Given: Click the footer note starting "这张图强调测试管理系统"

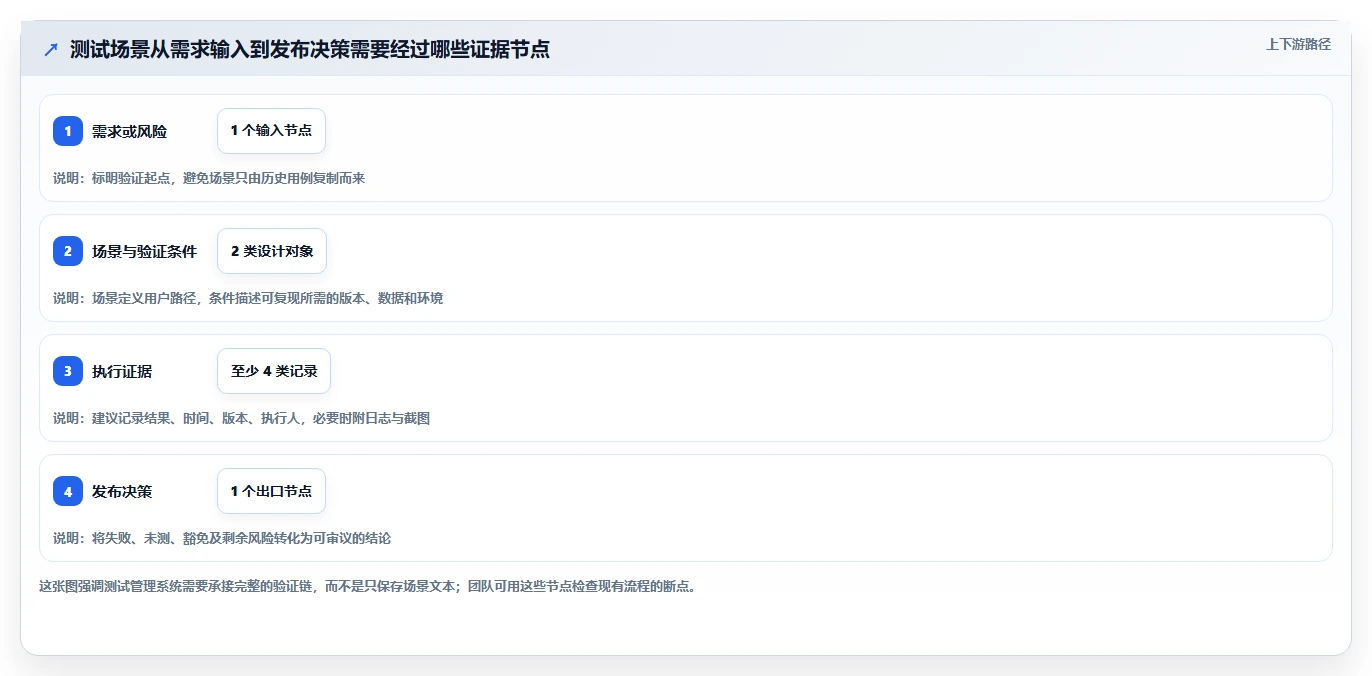Looking at the screenshot, I should click(x=367, y=586).
